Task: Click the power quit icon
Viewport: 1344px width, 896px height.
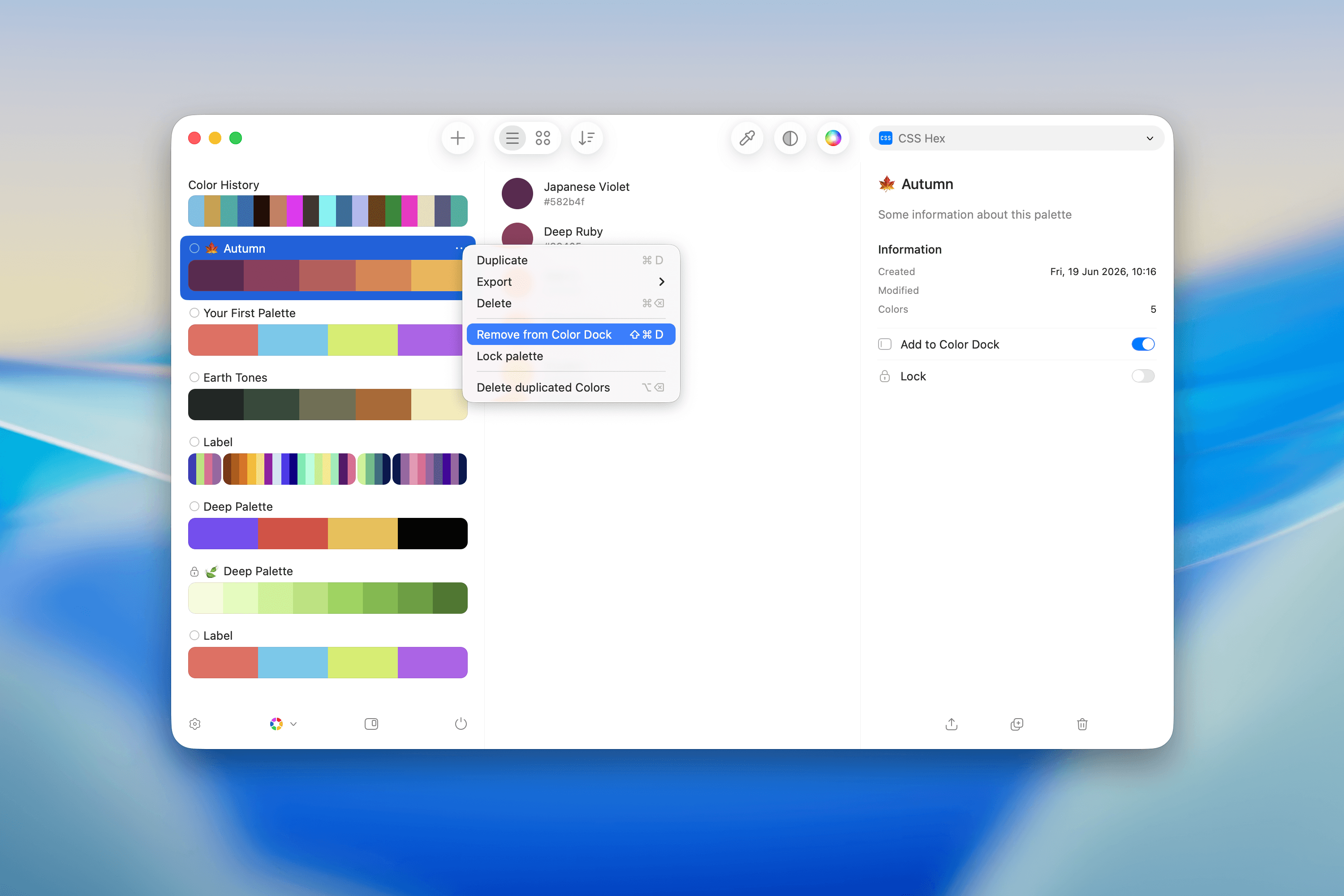Action: [x=461, y=724]
